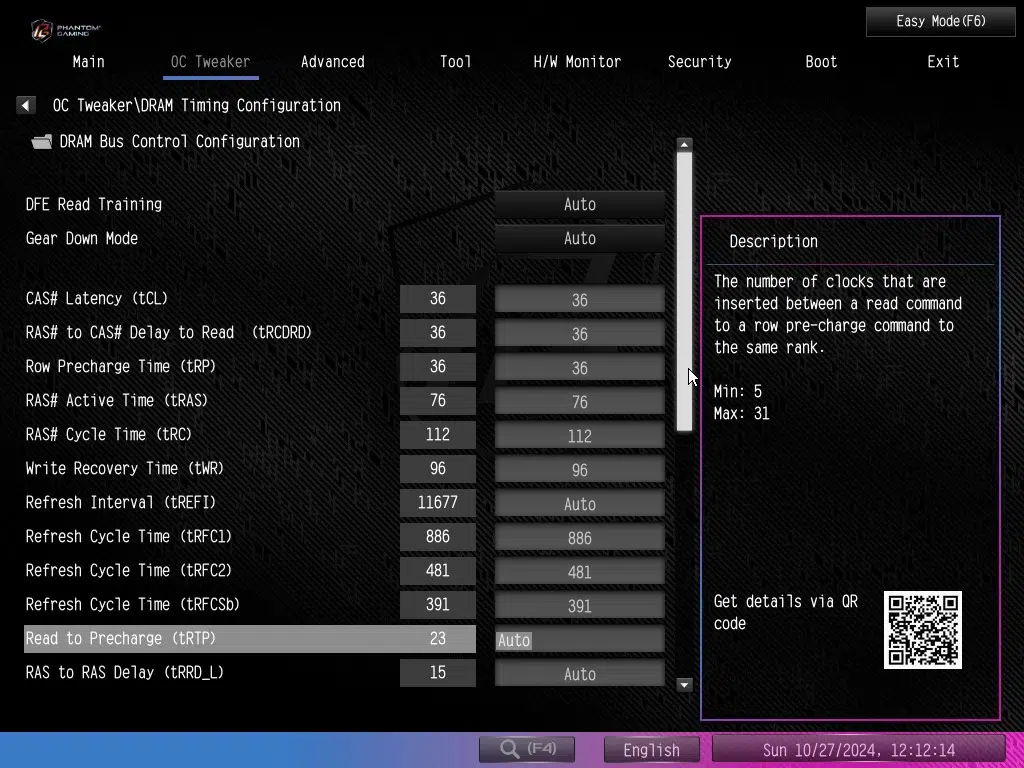The image size is (1024, 768).
Task: Click RAS to RAS Delay (tRRD_L) Auto field
Action: coord(579,674)
